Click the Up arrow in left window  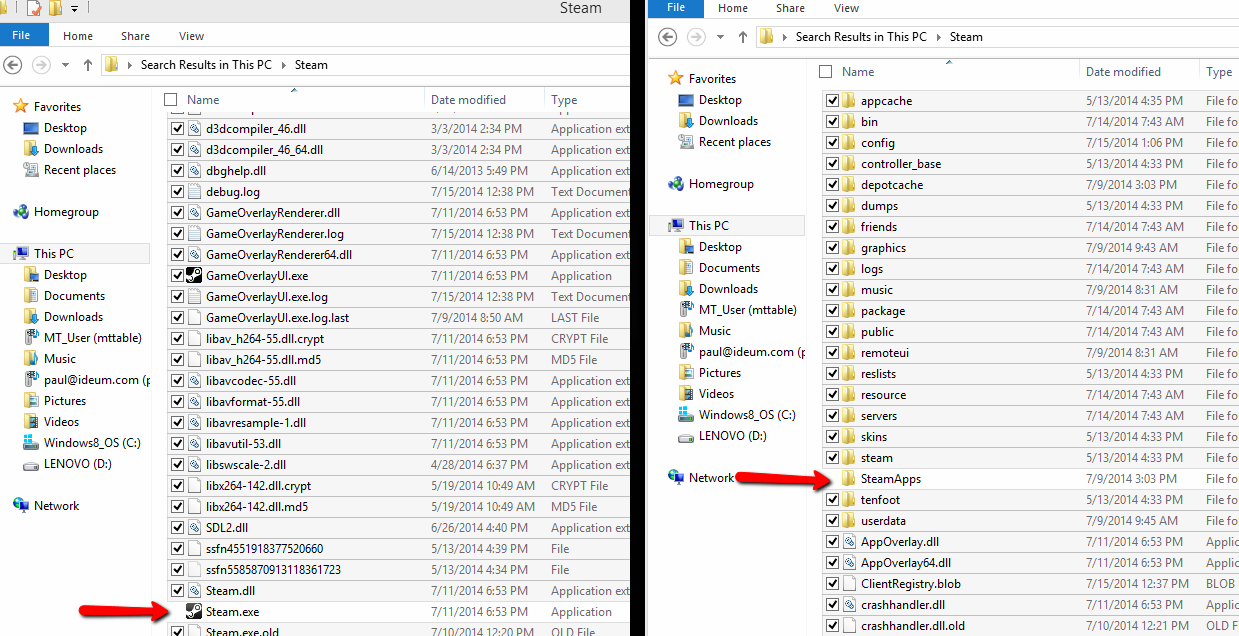coord(88,65)
